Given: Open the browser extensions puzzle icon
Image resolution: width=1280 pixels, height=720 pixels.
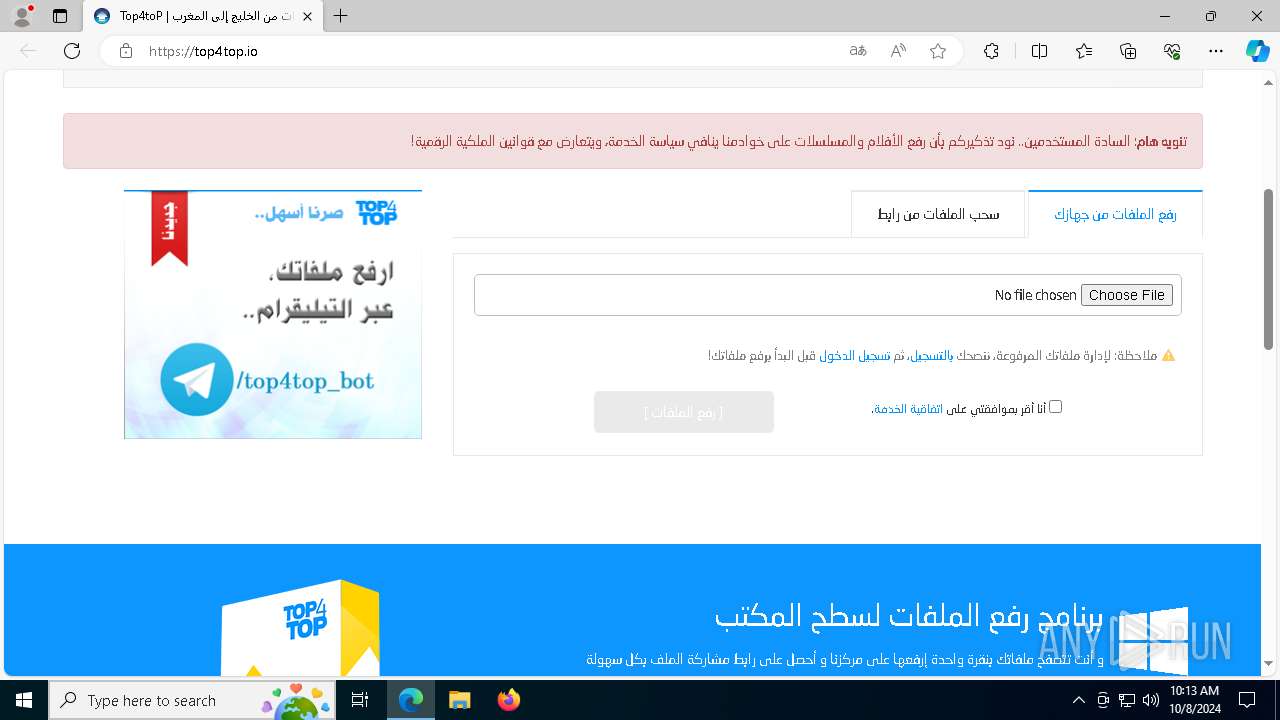Looking at the screenshot, I should (991, 51).
